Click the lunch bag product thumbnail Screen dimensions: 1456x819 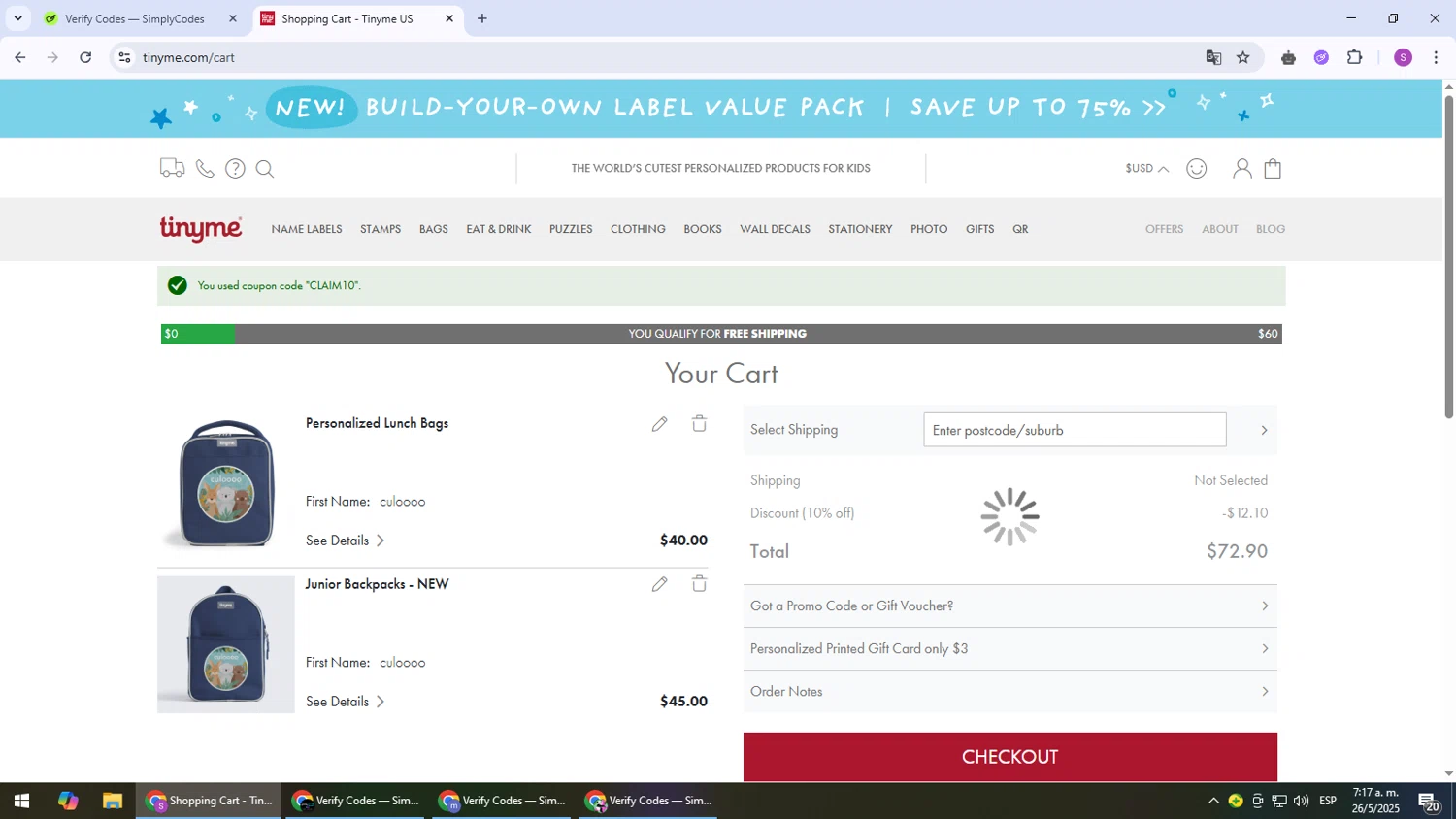(x=226, y=483)
